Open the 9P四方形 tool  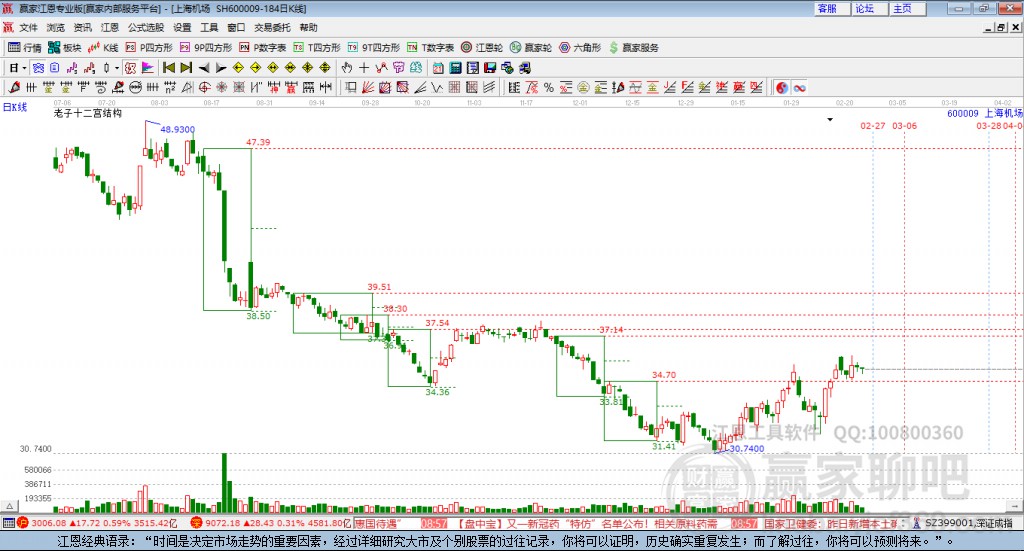click(206, 48)
